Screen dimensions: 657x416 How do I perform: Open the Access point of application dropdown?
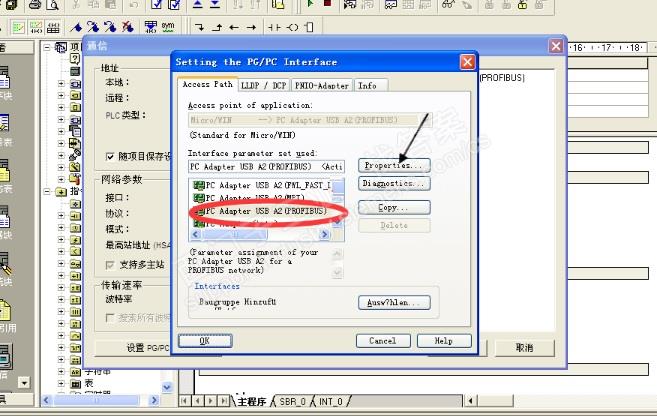(x=424, y=120)
